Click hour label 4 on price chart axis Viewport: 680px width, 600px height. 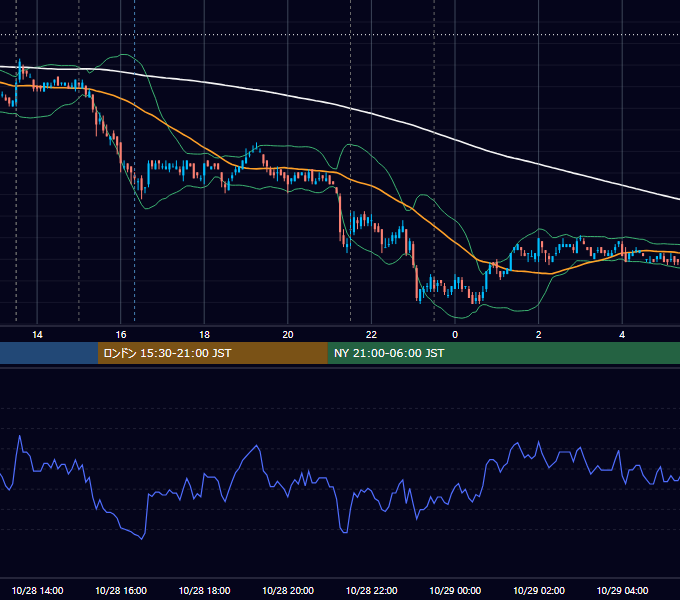[x=622, y=335]
